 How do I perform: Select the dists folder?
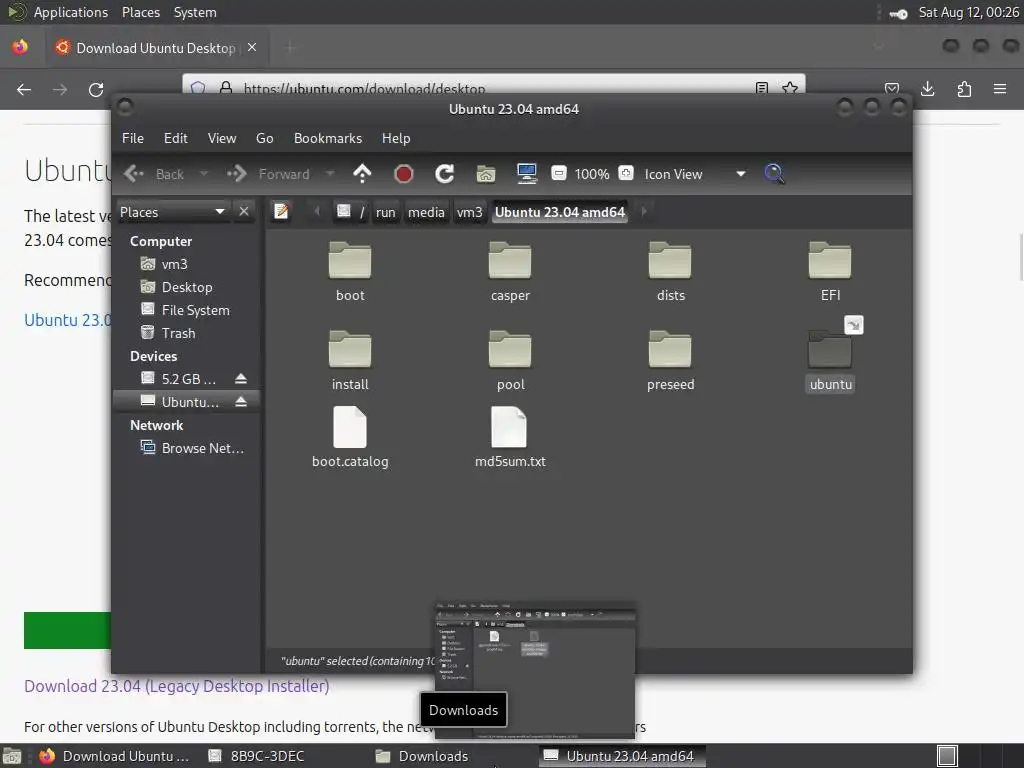(x=670, y=272)
